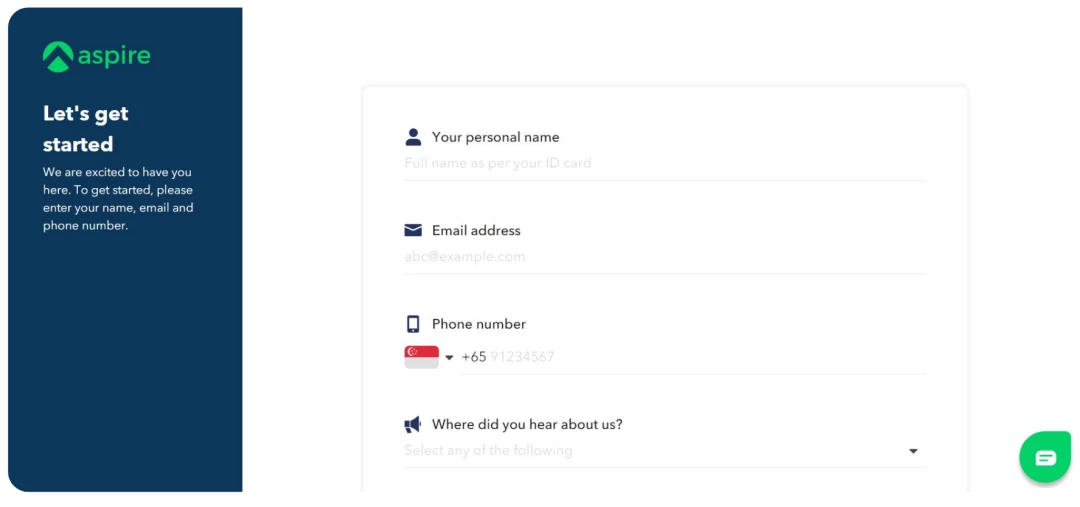Click the person icon beside personal name
The height and width of the screenshot is (507, 1080).
click(x=413, y=137)
